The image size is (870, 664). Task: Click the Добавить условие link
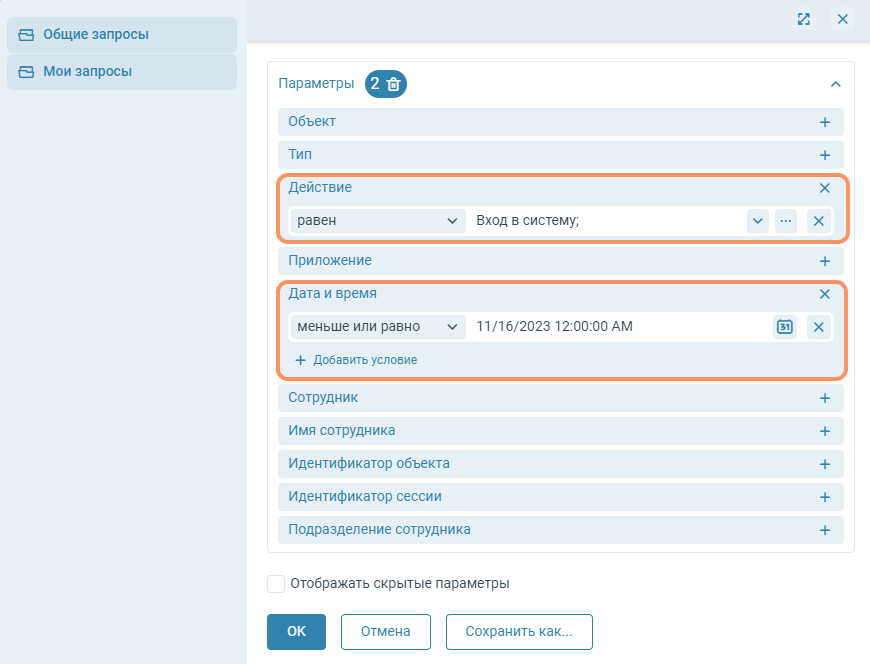(x=356, y=360)
